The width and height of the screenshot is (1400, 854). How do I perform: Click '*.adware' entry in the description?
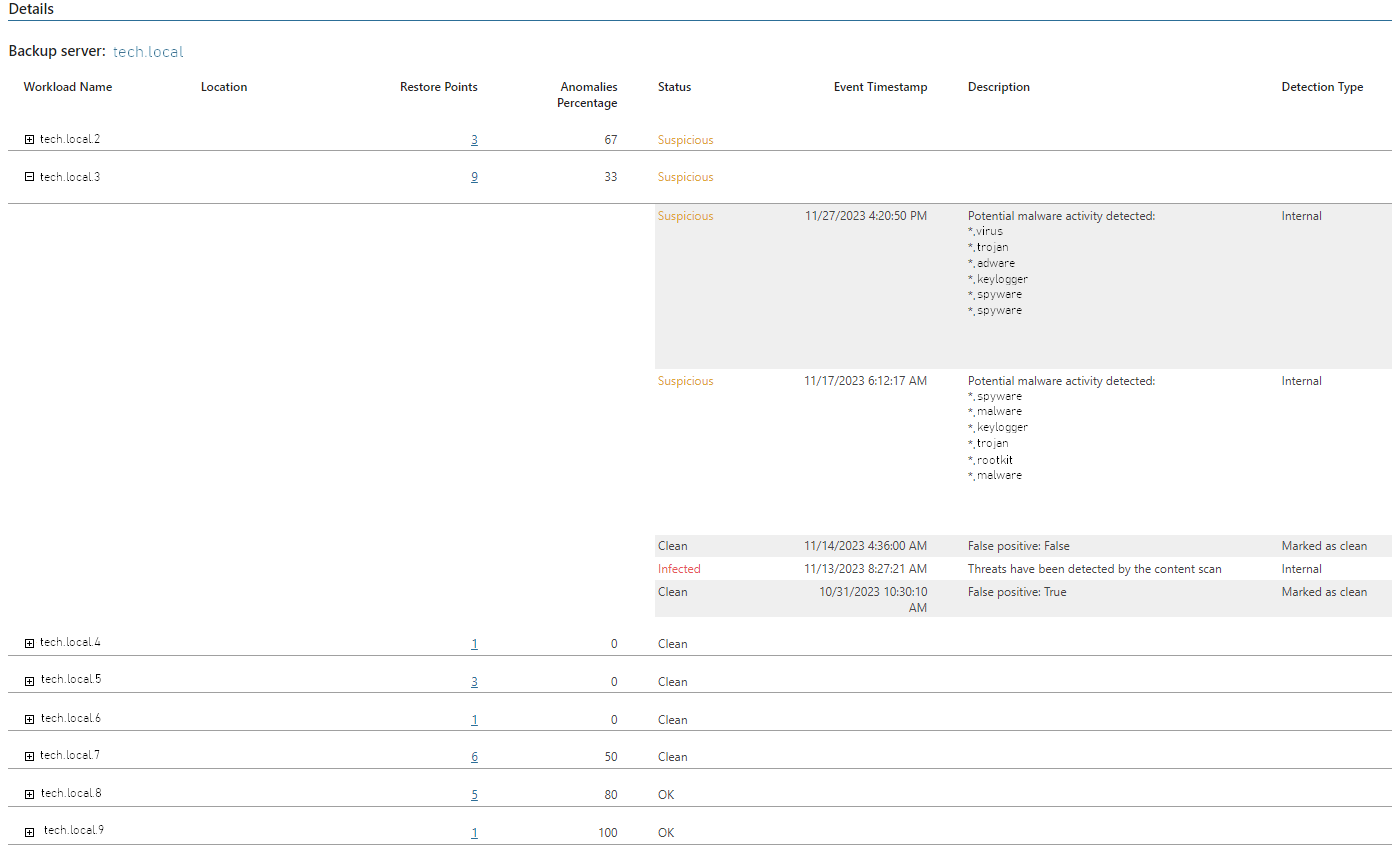991,263
